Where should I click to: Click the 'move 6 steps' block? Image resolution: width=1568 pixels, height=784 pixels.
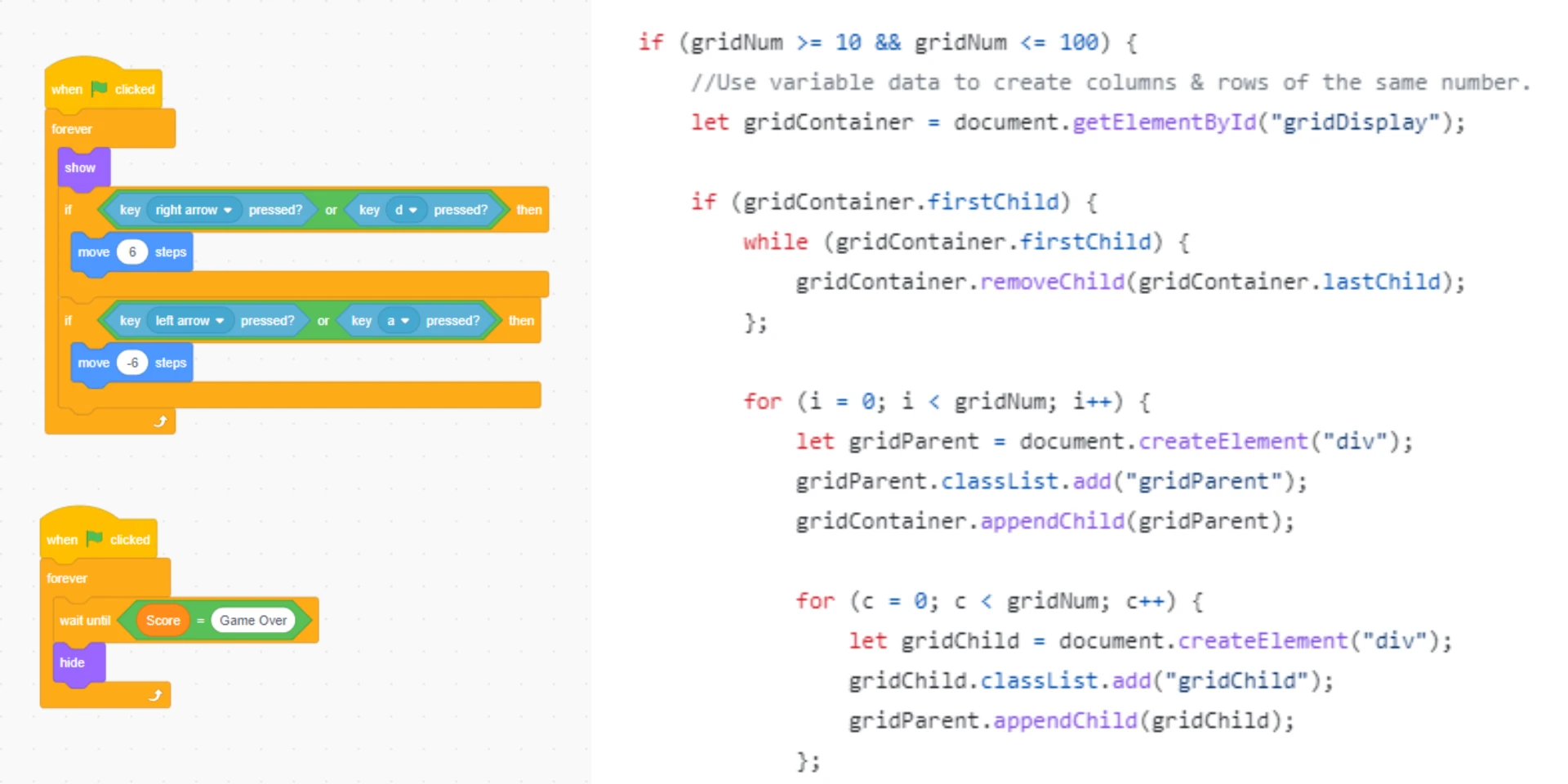click(x=131, y=252)
